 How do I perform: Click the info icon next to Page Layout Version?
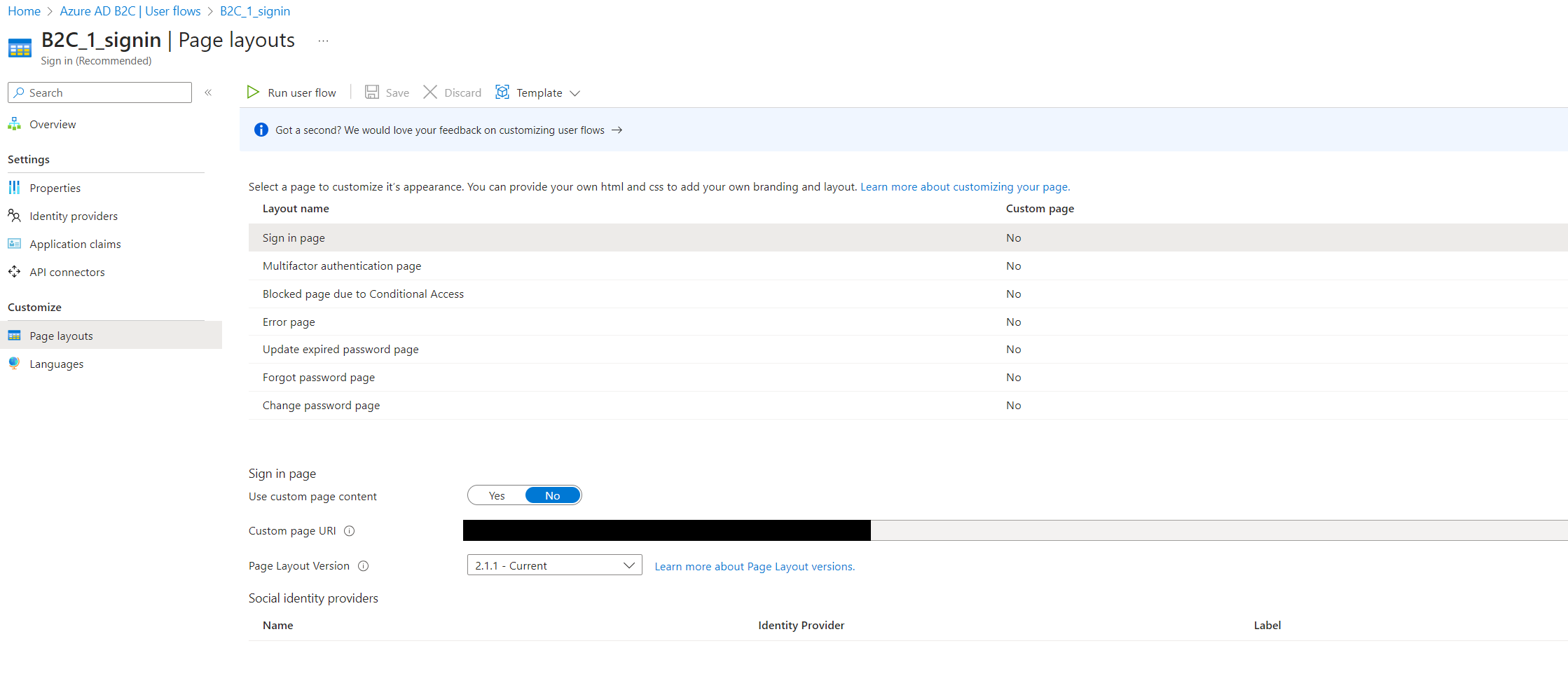364,566
